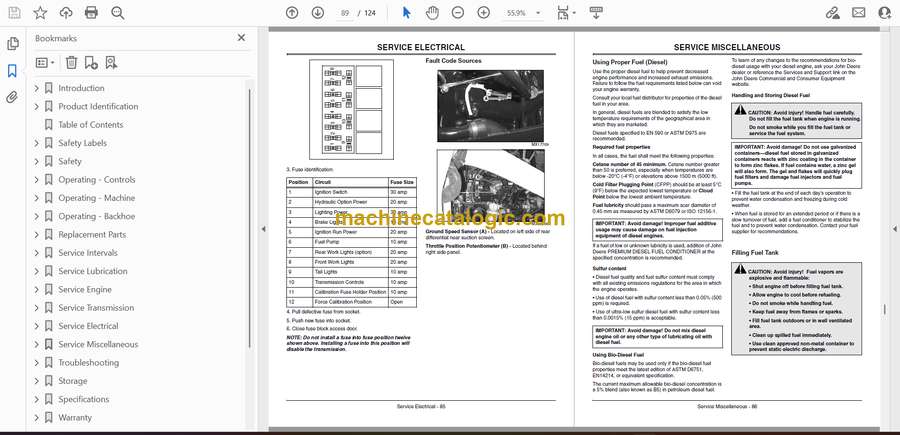Screen dimensions: 900x435
Task: Click the 'Ignition Switch' table cell
Action: (350, 192)
